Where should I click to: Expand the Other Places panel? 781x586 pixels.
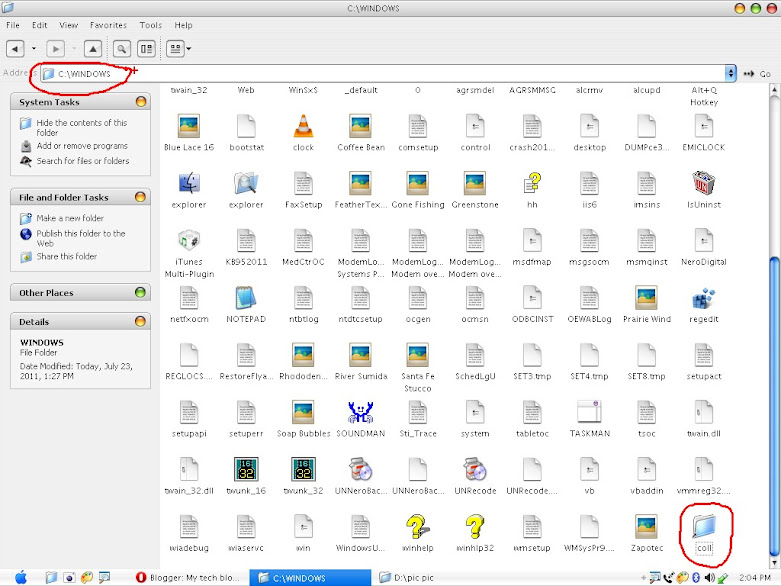tap(140, 292)
